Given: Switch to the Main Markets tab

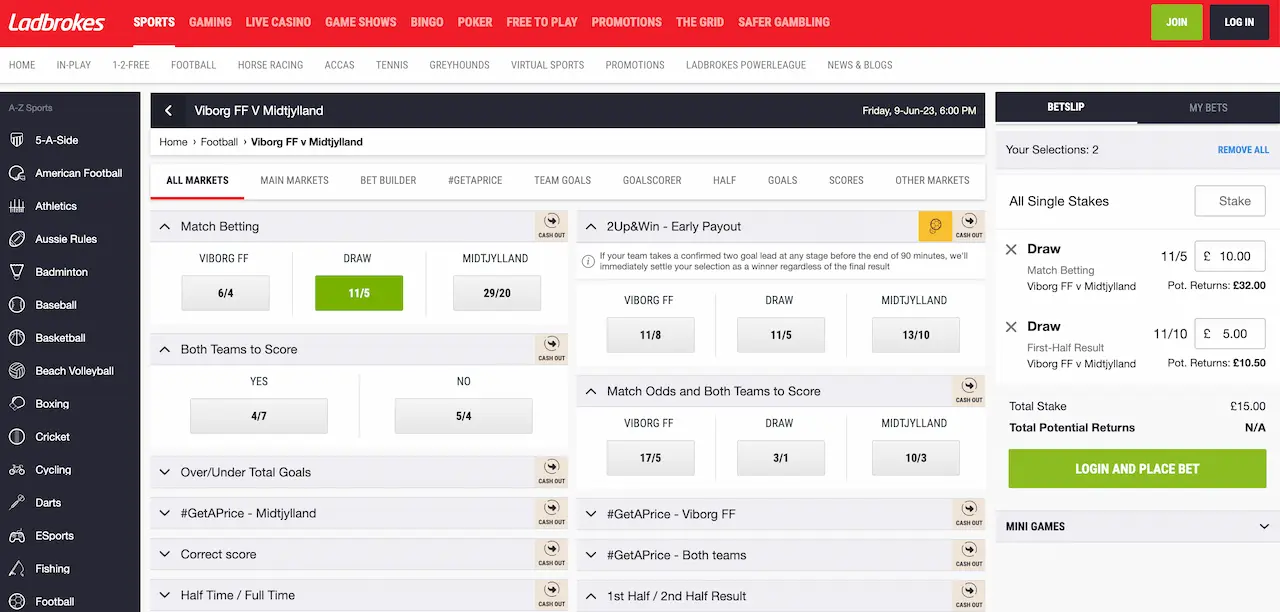Looking at the screenshot, I should pos(294,180).
